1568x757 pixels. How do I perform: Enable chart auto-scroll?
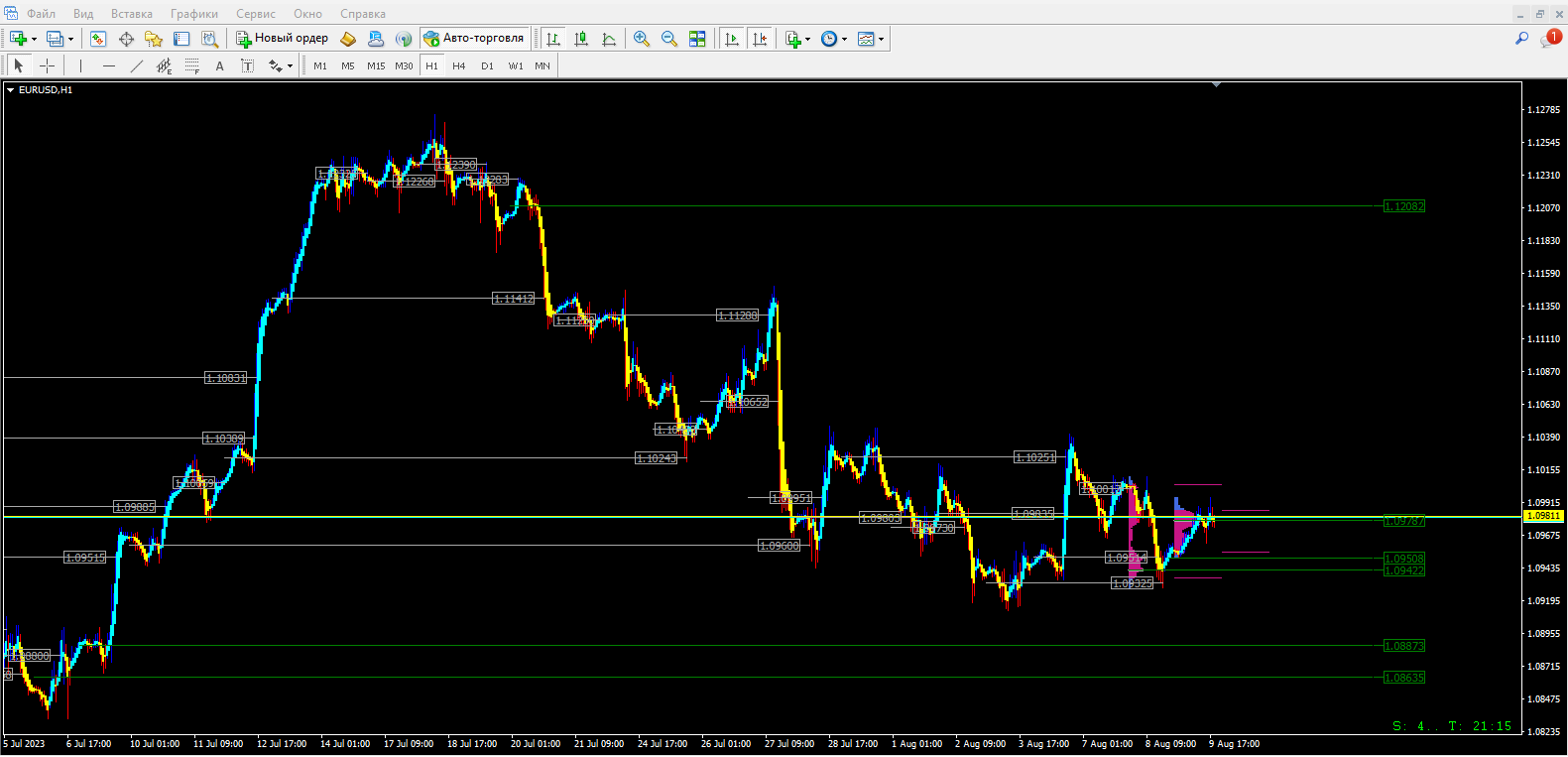(732, 39)
